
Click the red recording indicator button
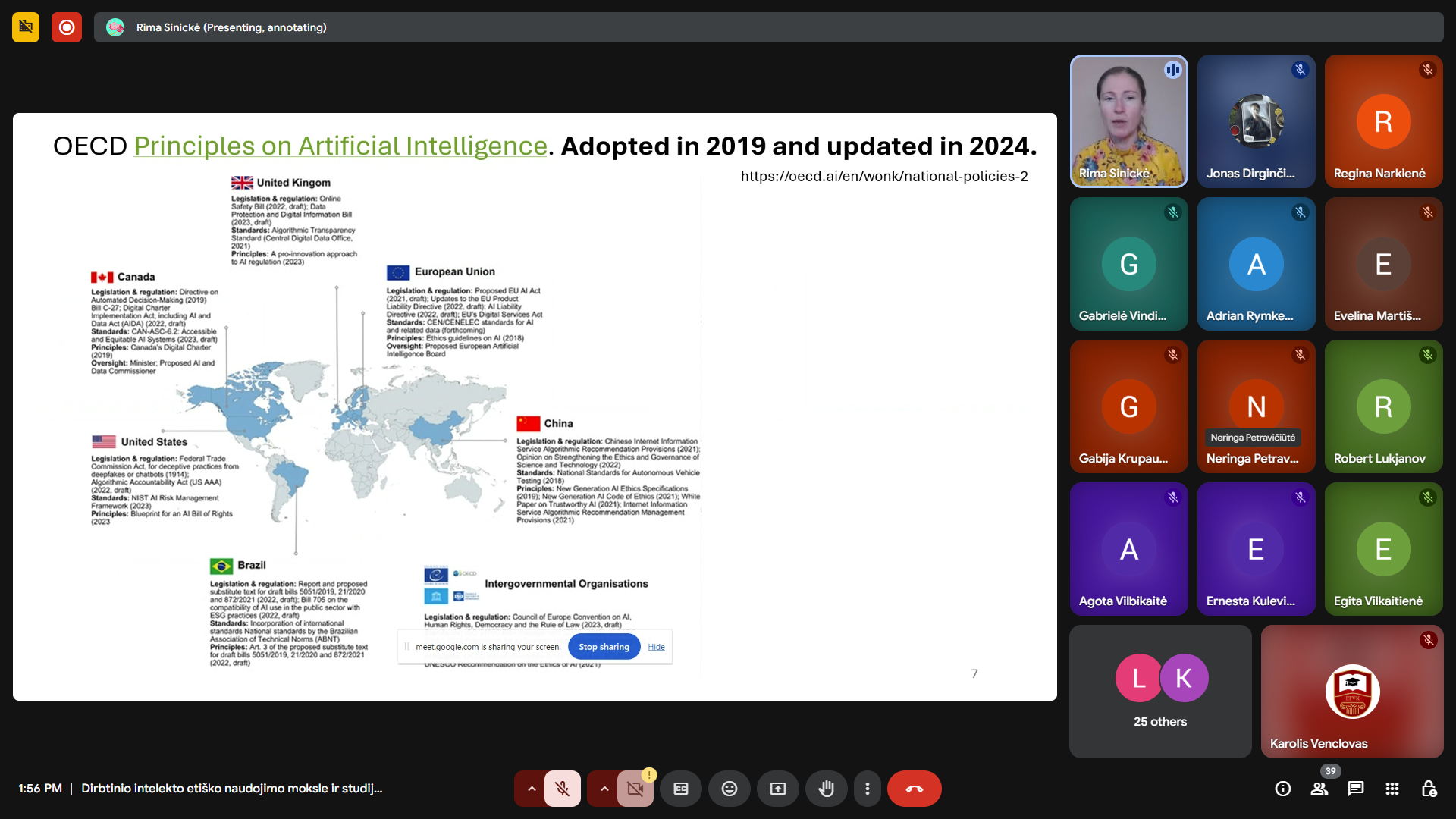67,27
